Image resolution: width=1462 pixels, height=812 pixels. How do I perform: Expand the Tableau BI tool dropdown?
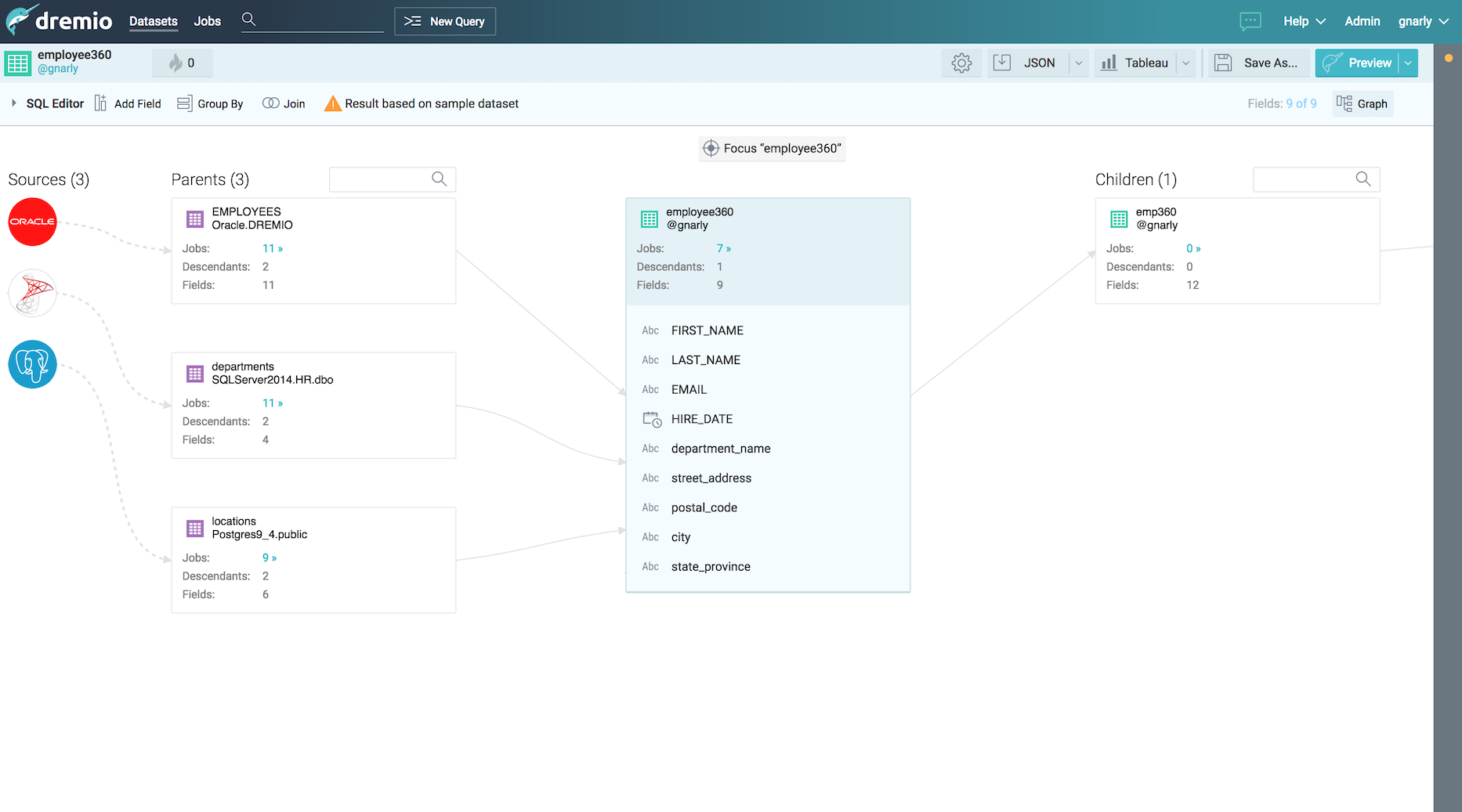pyautogui.click(x=1186, y=63)
